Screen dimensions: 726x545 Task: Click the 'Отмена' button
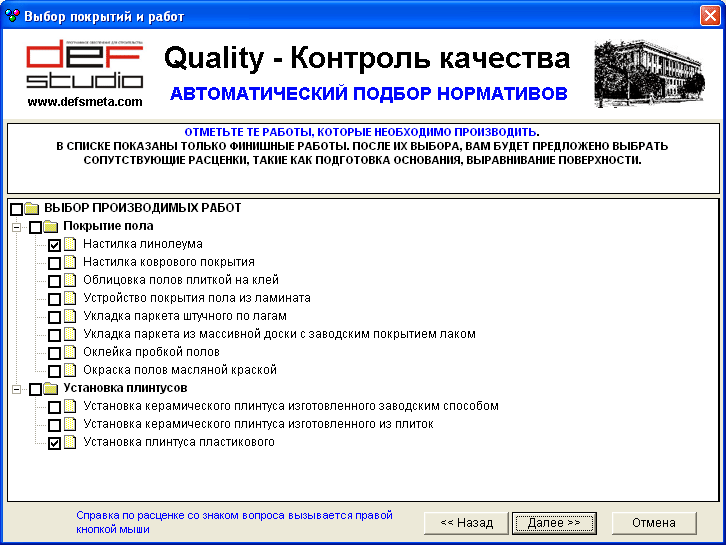(x=654, y=523)
